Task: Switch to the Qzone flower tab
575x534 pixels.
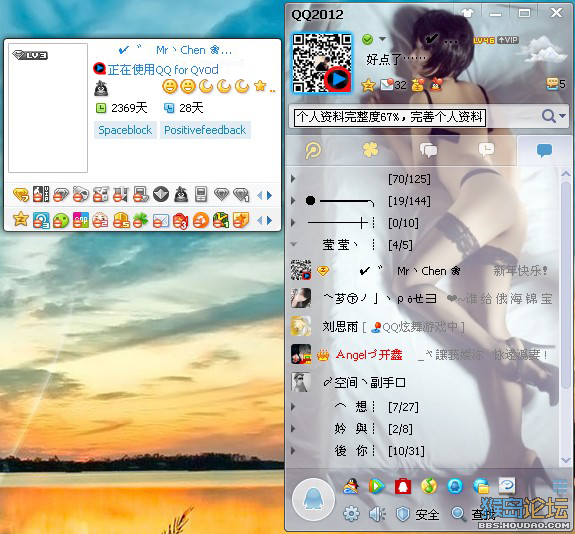Action: [370, 150]
